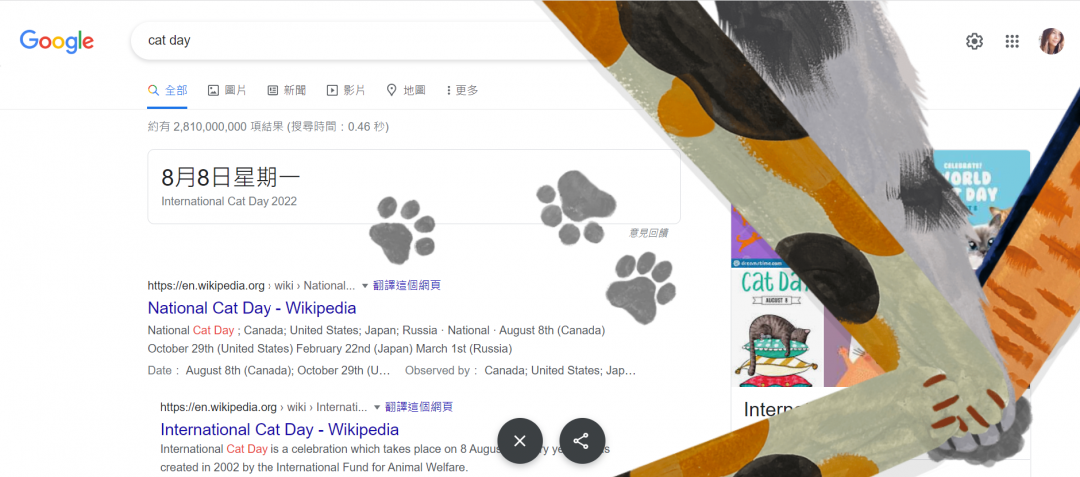
Task: Switch to the 新聞 (News) tab
Action: click(x=287, y=90)
